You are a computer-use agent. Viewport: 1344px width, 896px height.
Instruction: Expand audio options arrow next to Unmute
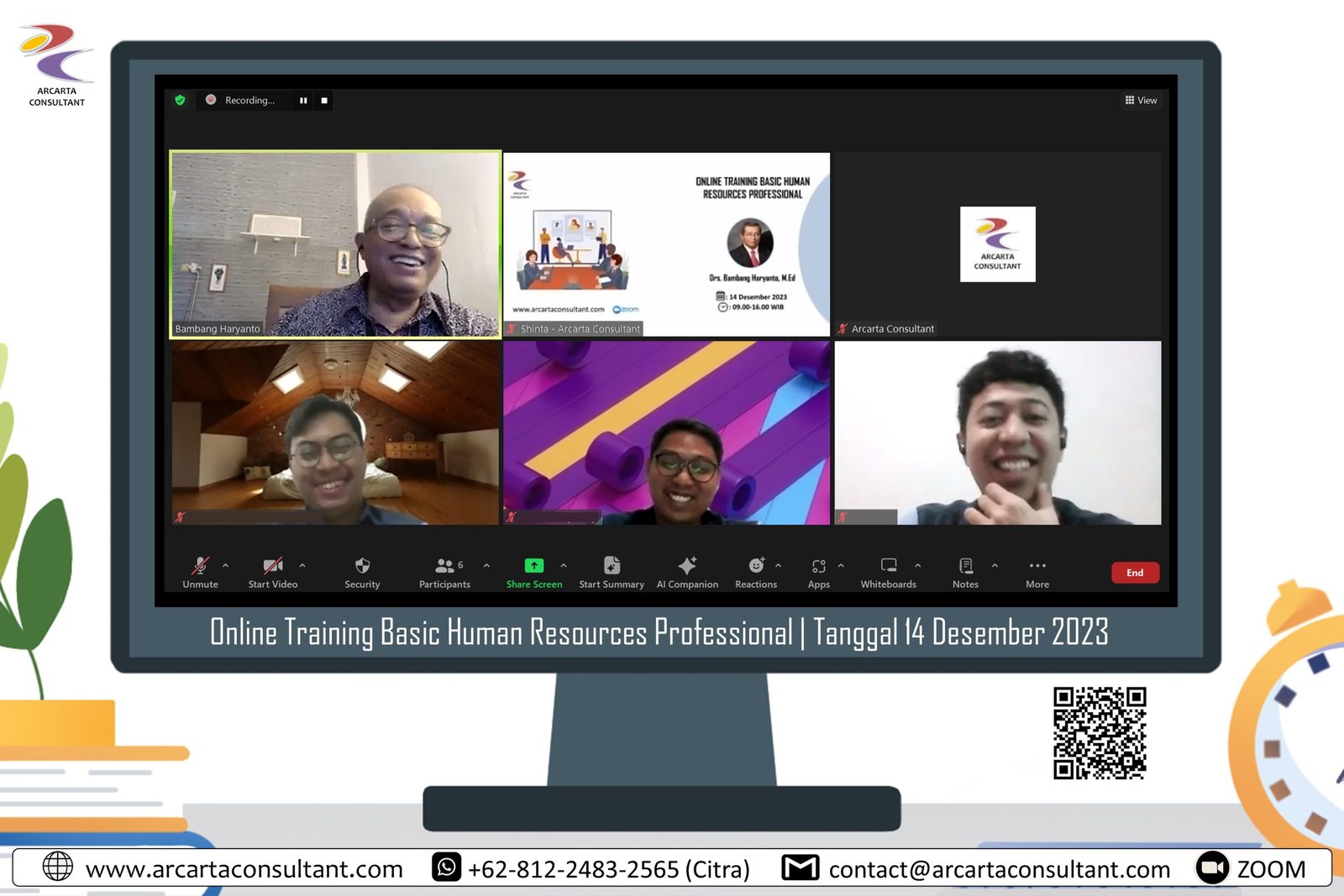pos(225,565)
